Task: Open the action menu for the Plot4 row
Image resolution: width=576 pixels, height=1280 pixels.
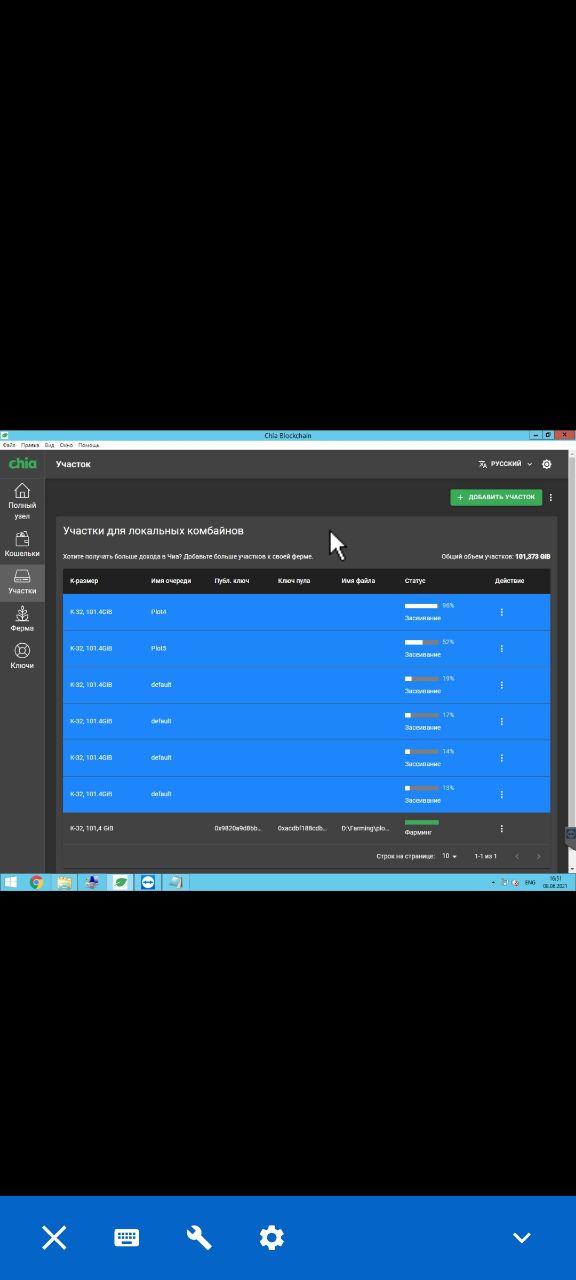Action: pos(501,612)
